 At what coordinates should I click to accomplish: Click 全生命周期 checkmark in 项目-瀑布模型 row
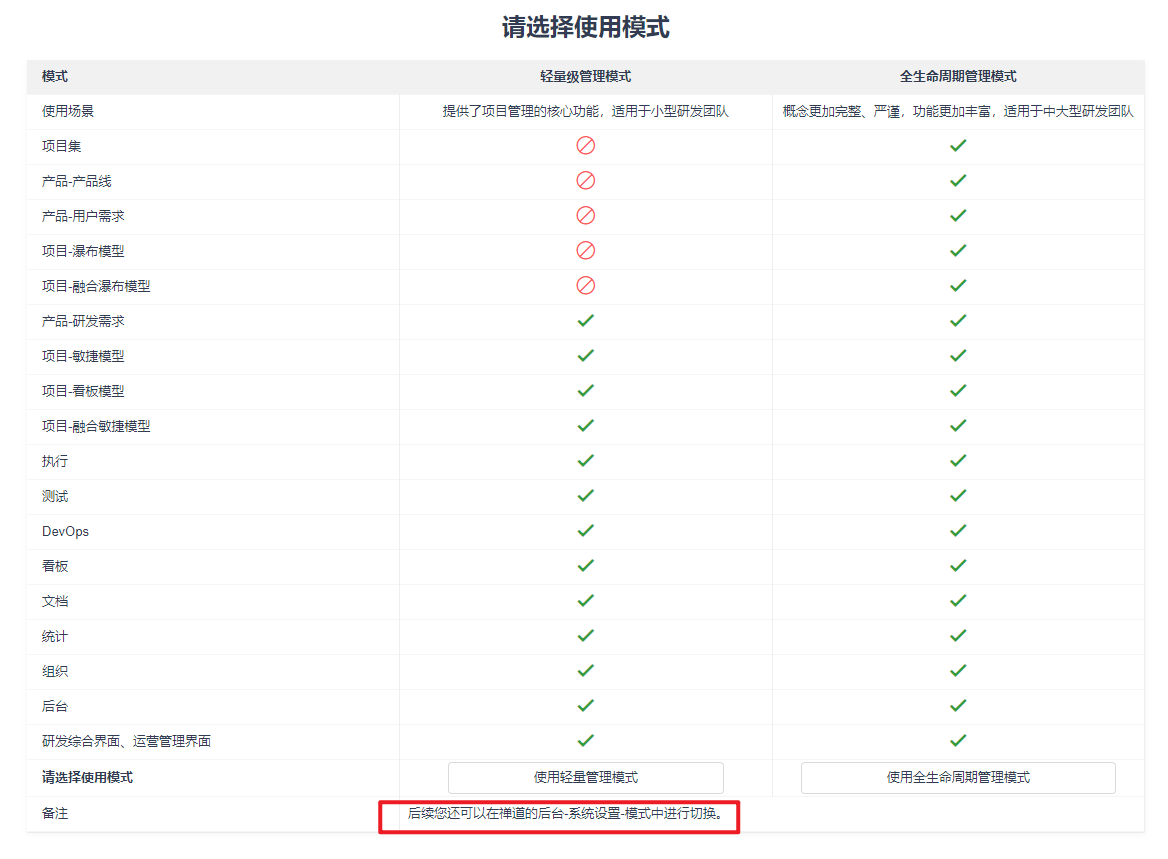958,250
